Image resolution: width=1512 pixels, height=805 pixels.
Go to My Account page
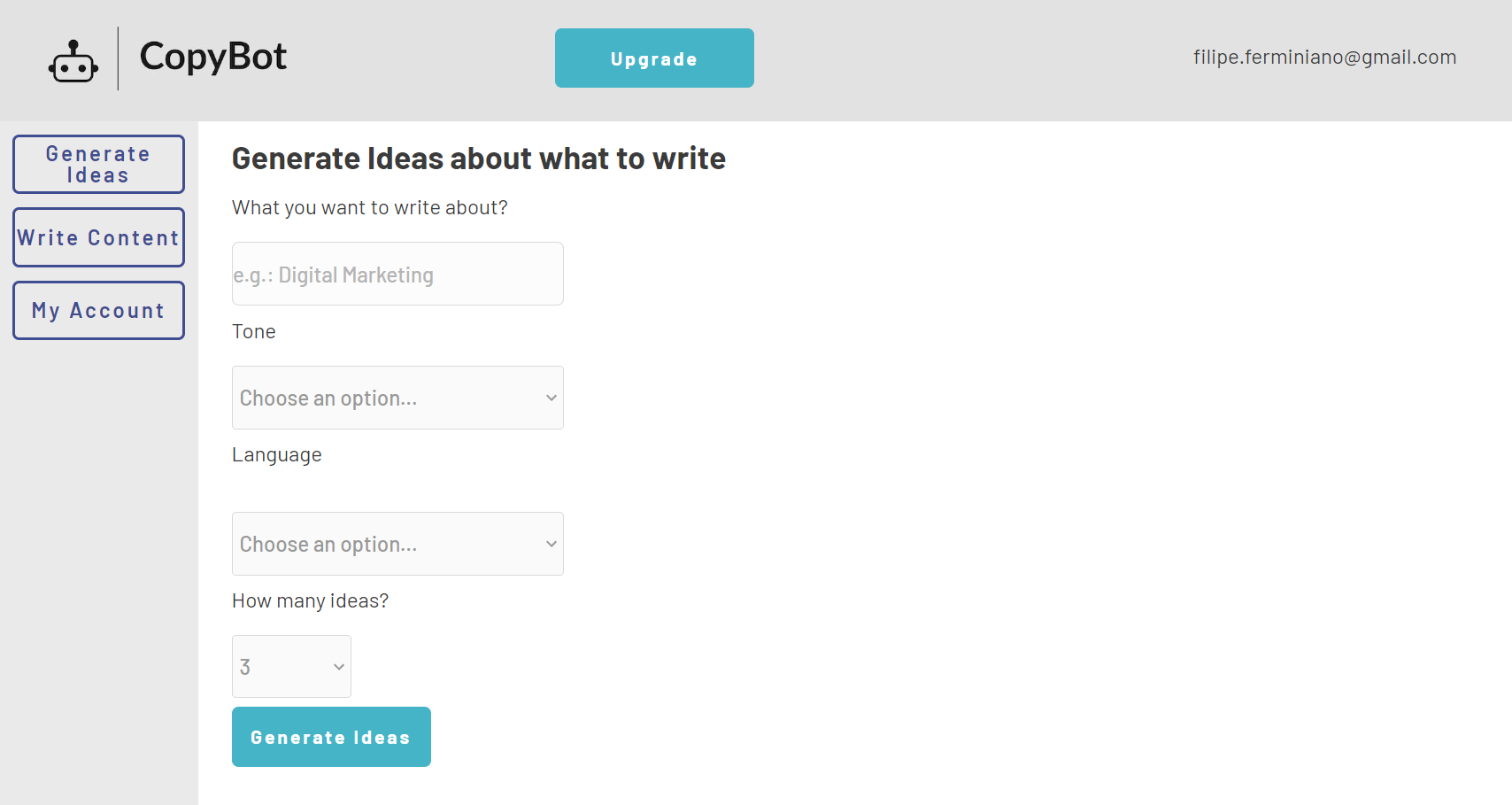[x=98, y=311]
